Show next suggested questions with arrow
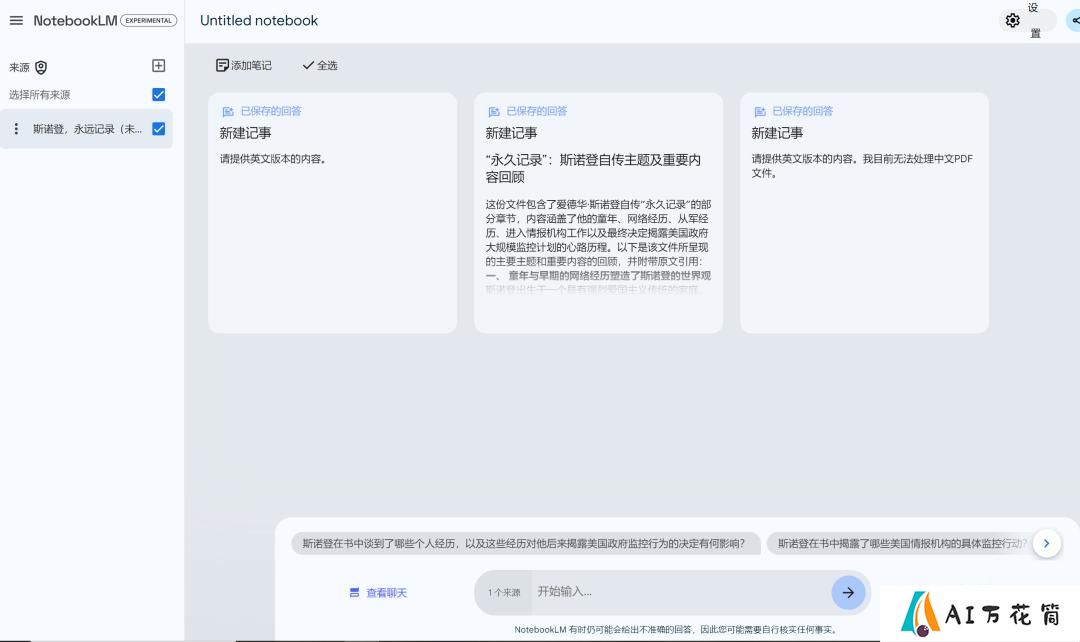Screen dimensions: 1080x642 pyautogui.click(x=1046, y=543)
